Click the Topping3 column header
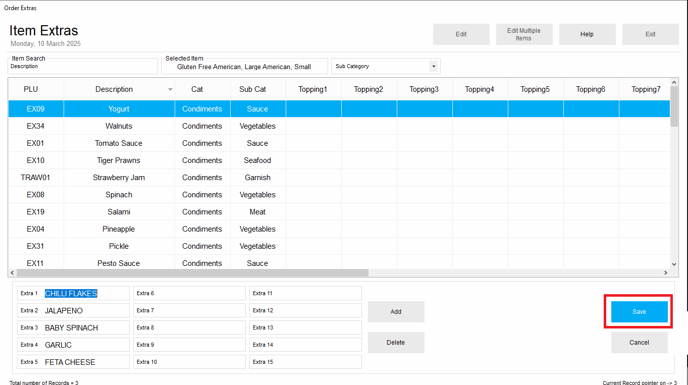688x385 pixels. pos(424,89)
